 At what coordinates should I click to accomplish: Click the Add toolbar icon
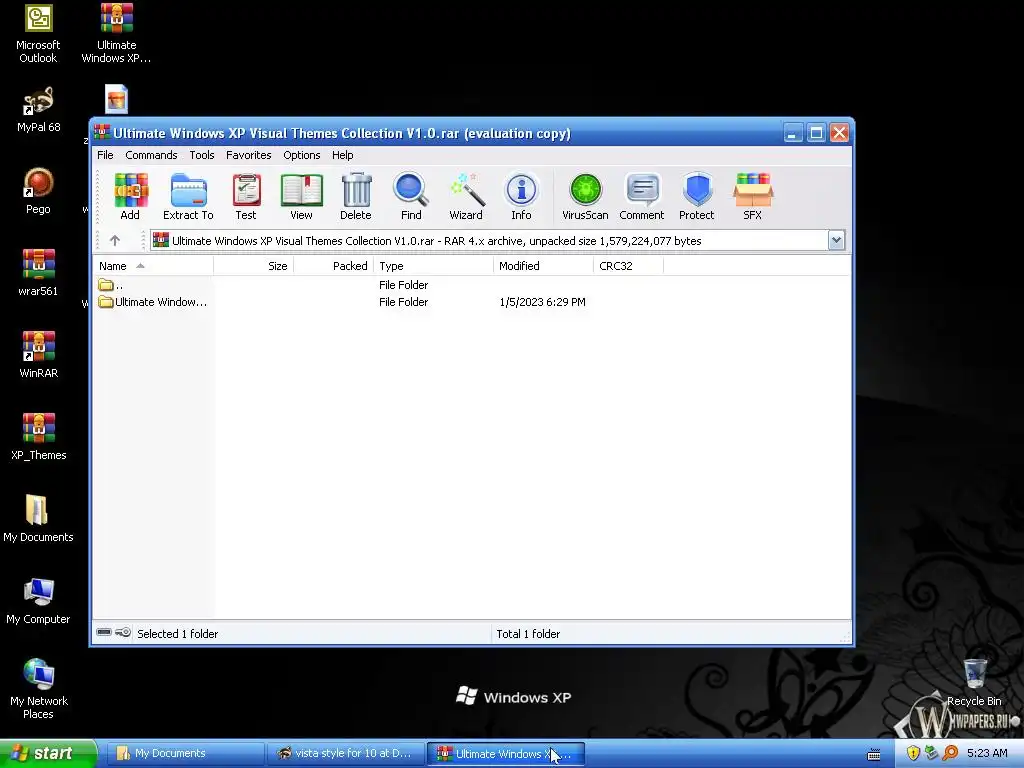[x=130, y=196]
